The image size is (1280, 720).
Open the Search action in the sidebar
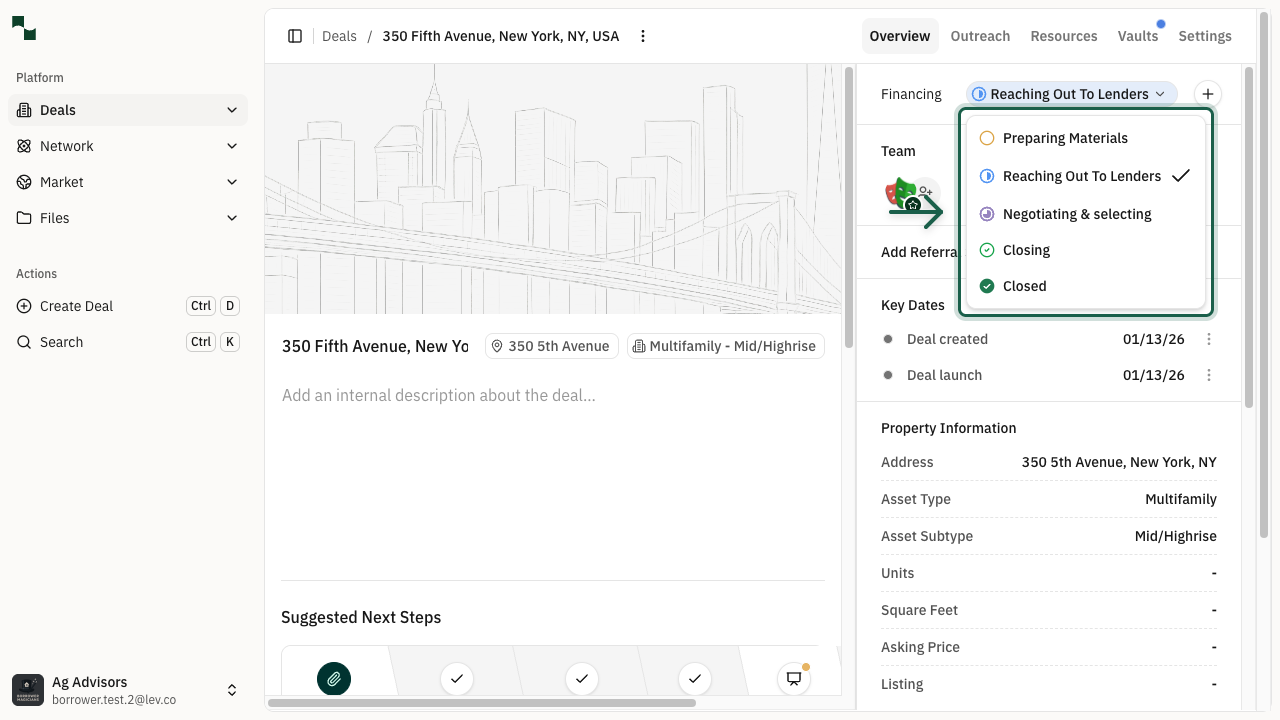[62, 341]
